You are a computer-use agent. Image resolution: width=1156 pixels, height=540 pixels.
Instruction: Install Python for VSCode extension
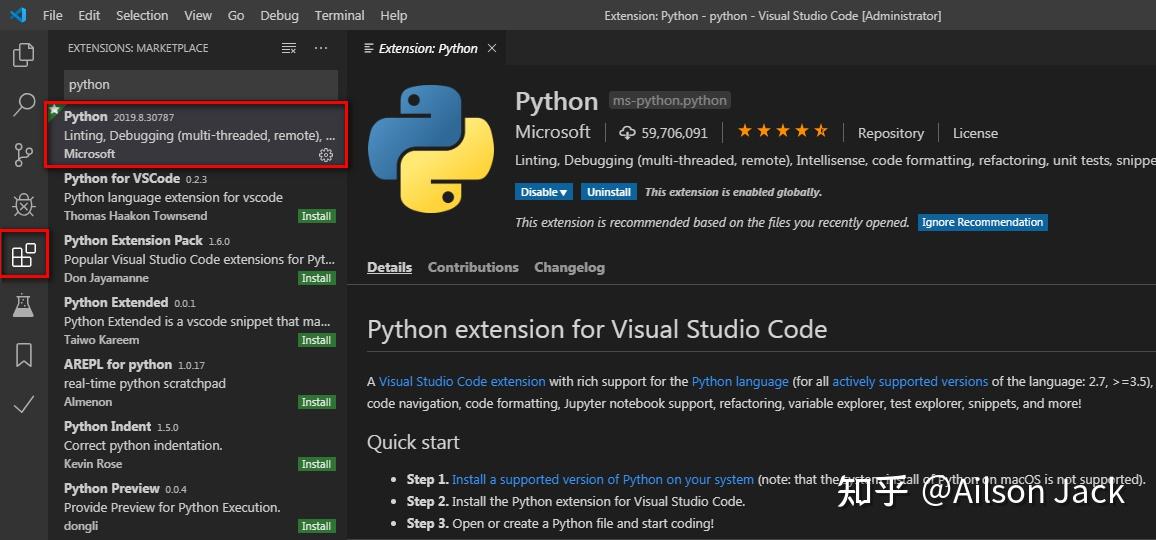(x=317, y=216)
